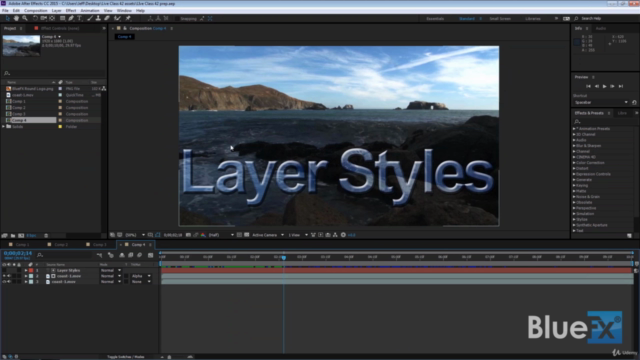640x360 pixels.
Task: Expand the Solids folder in Project panel
Action: 4,127
